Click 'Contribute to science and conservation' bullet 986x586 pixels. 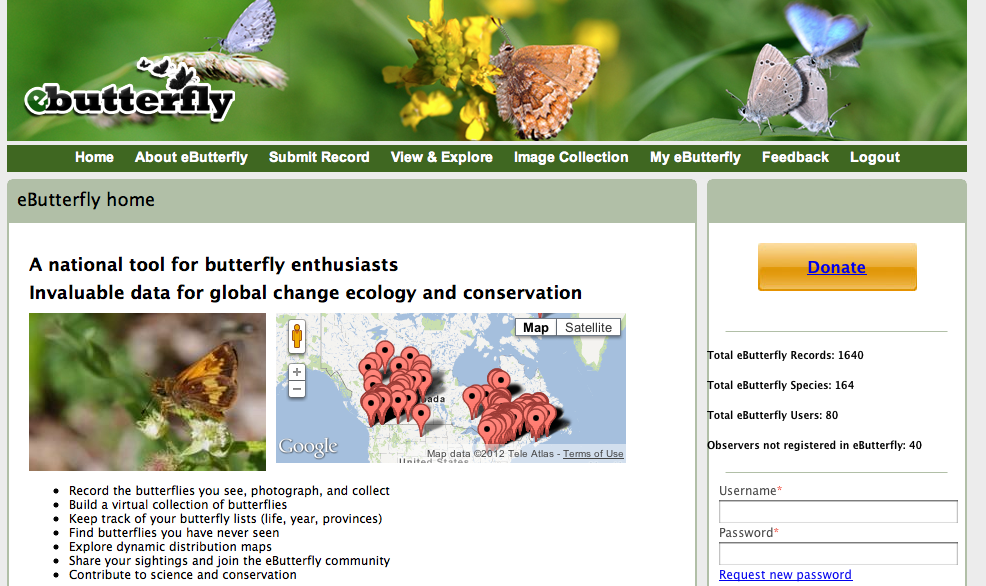click(x=182, y=575)
